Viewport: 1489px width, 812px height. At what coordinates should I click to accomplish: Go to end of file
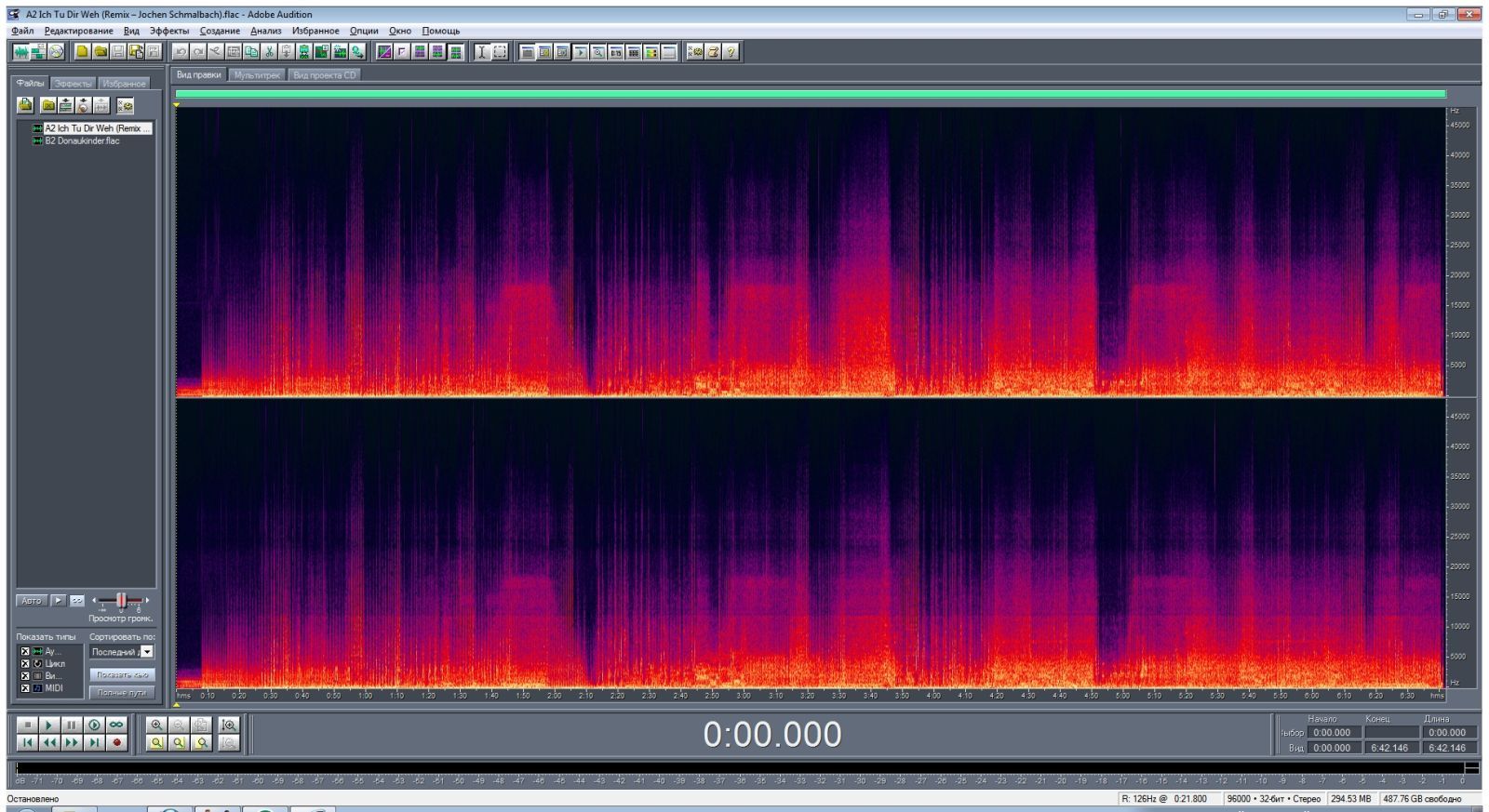[x=94, y=742]
